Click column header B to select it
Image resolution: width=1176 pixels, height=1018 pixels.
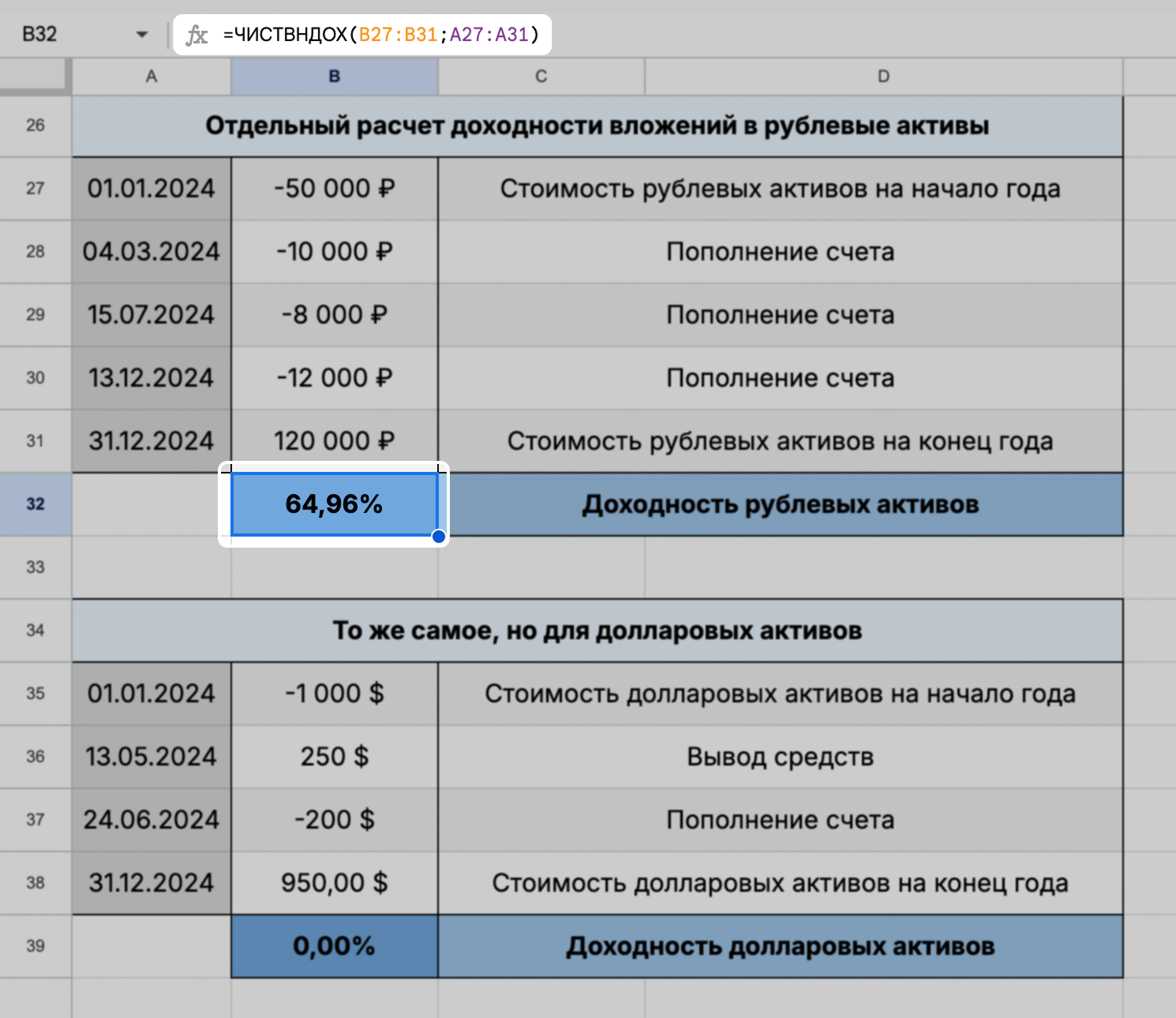334,77
